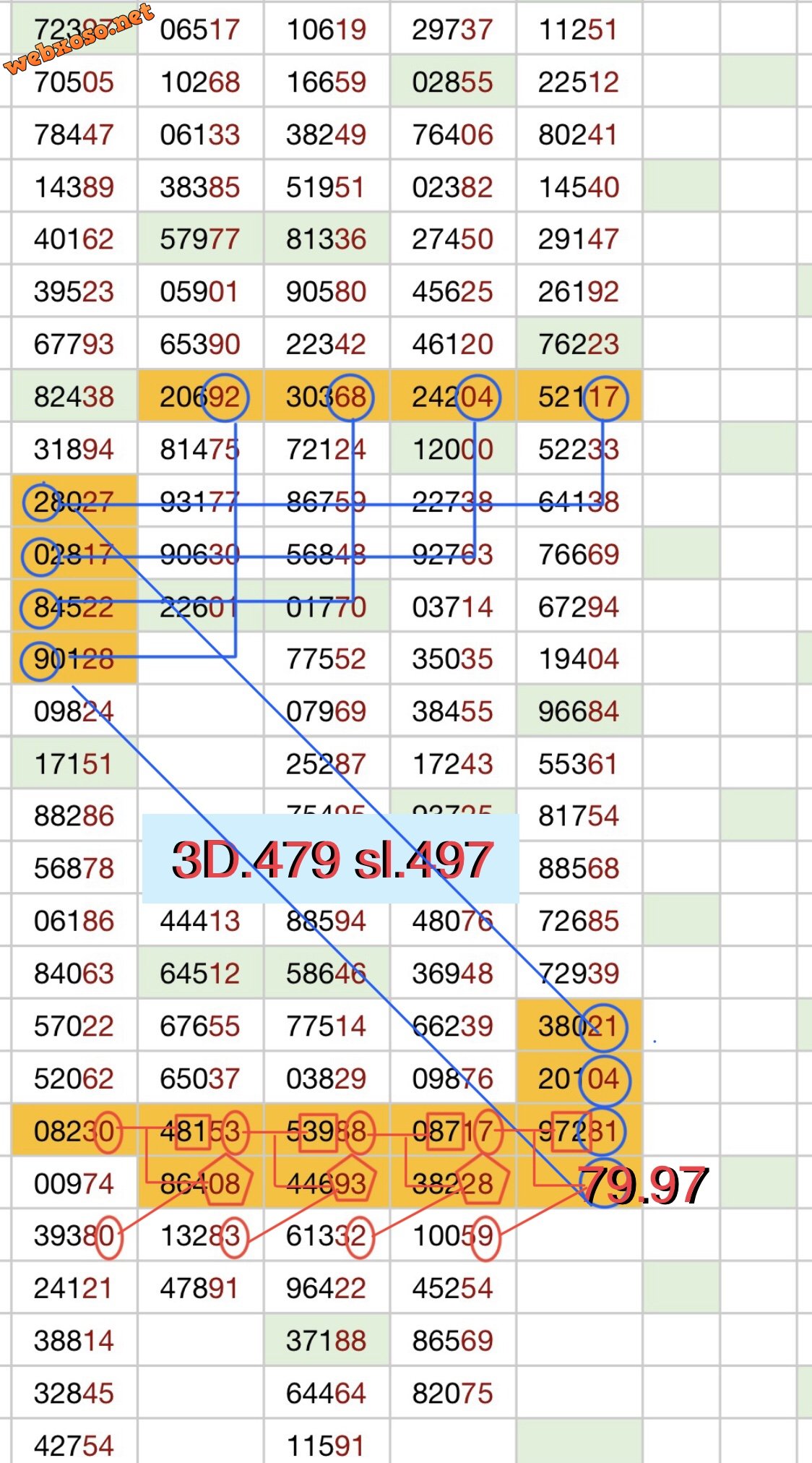Select green cell 82438
Viewport: 812px width, 1463px height.
click(74, 396)
